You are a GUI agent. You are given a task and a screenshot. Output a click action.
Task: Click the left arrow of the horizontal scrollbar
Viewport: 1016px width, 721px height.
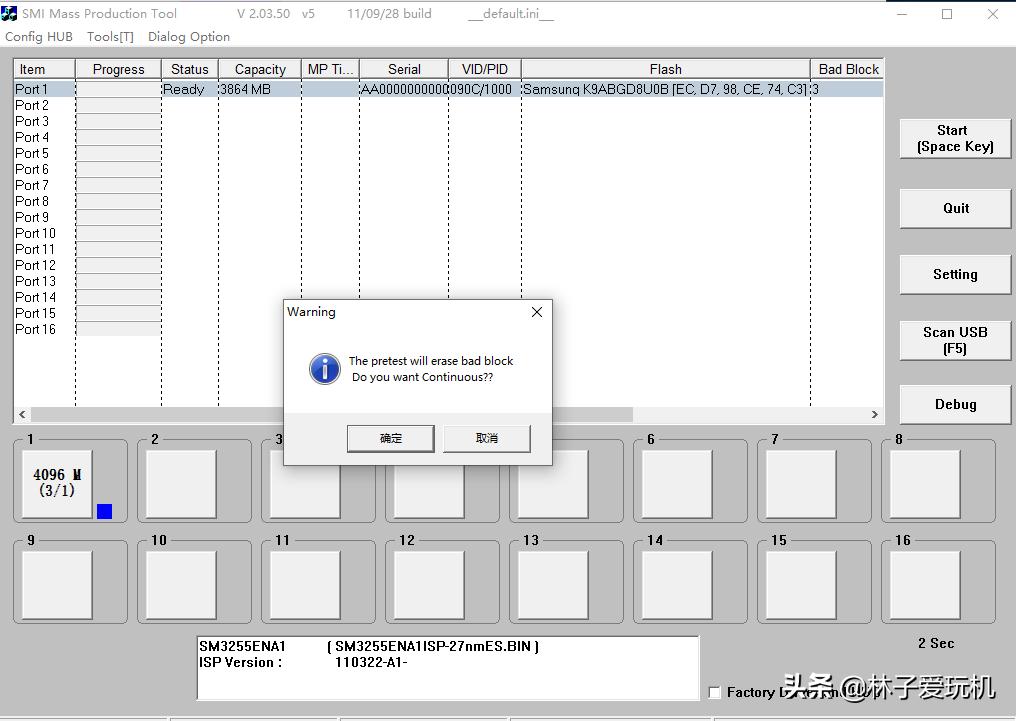point(23,415)
